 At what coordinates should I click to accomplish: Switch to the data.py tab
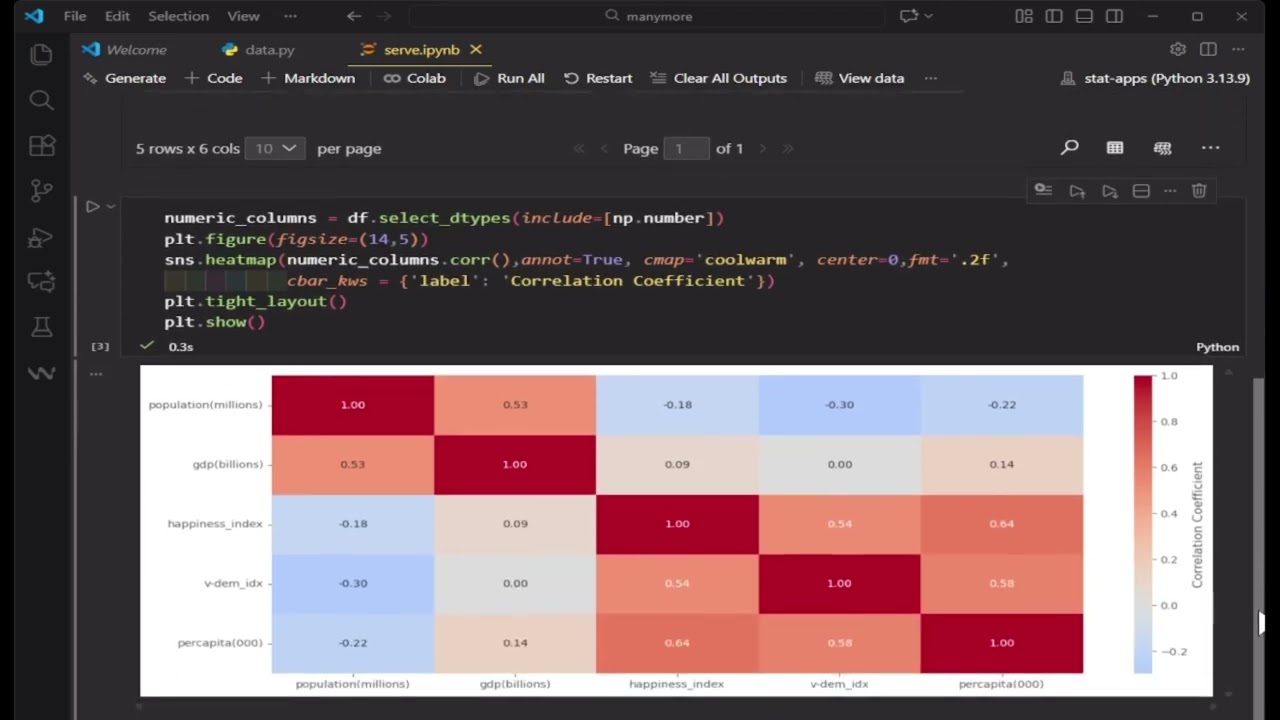coord(258,49)
